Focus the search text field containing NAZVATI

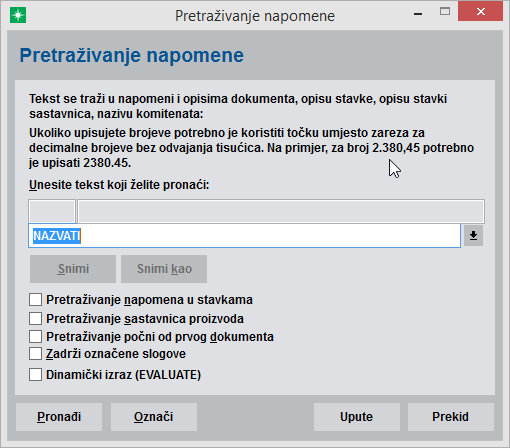[245, 236]
